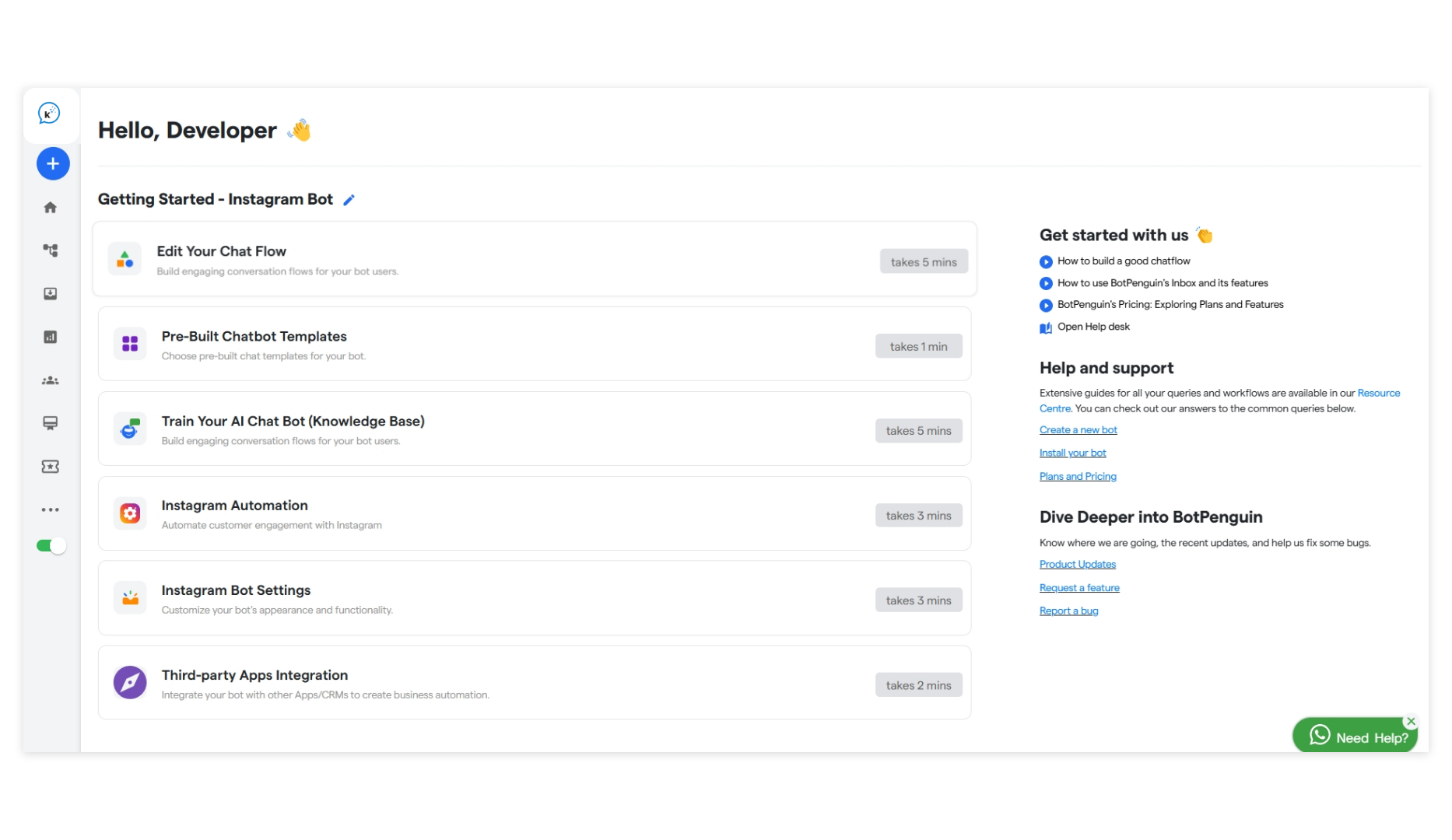This screenshot has height=840, width=1452.
Task: Open Edit Your Chat Flow card title
Action: pos(222,251)
